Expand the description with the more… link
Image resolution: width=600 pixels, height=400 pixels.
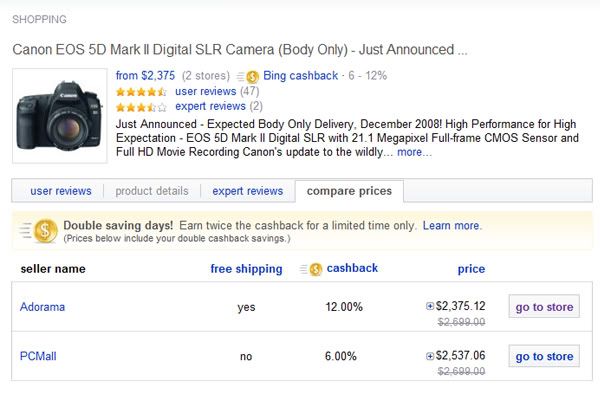click(x=414, y=152)
